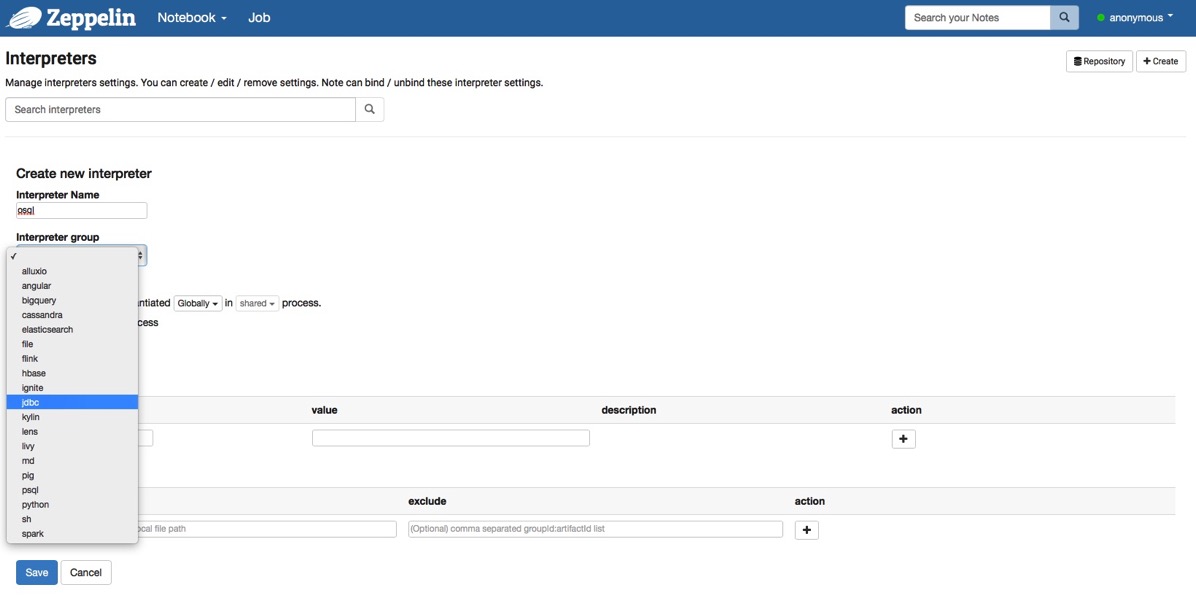Select elasticsearch from the group list
Screen dimensions: 1196x604
72,329
